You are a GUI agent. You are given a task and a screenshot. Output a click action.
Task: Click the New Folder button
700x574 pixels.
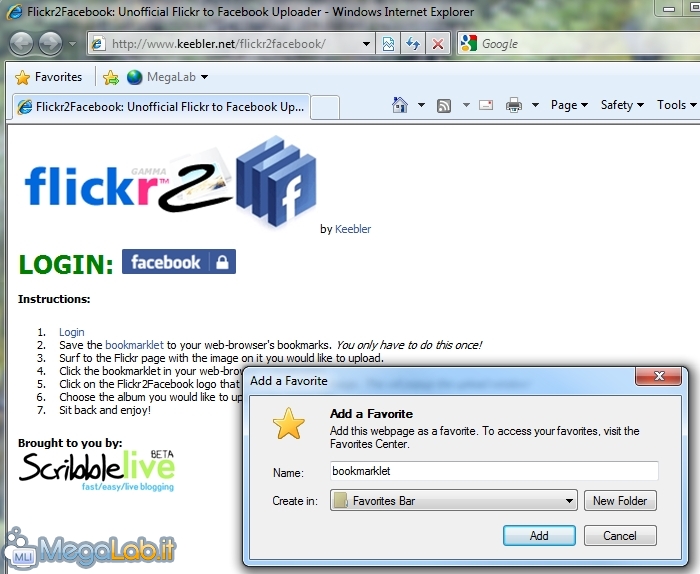(620, 501)
